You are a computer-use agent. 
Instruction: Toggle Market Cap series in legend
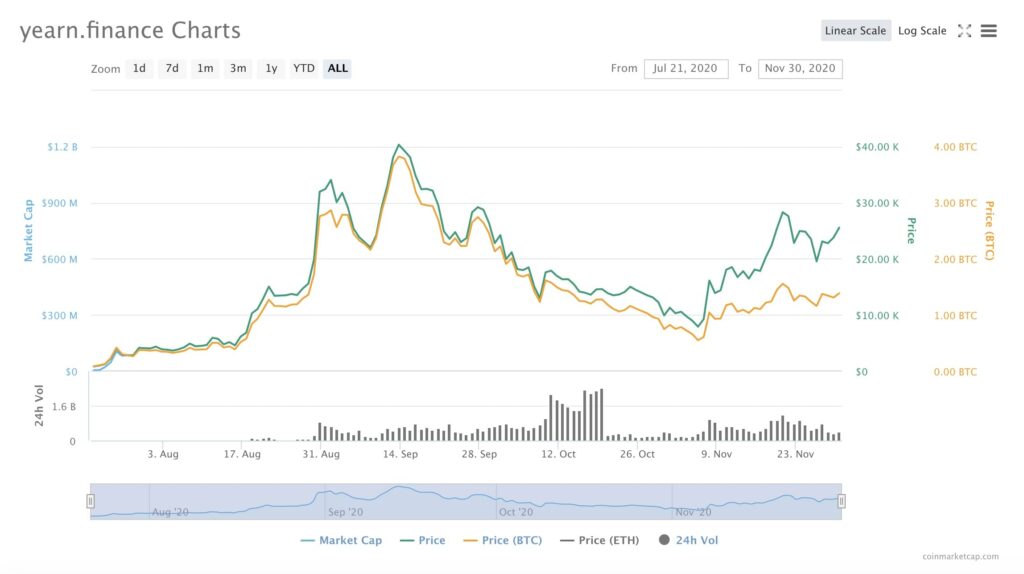coord(341,540)
